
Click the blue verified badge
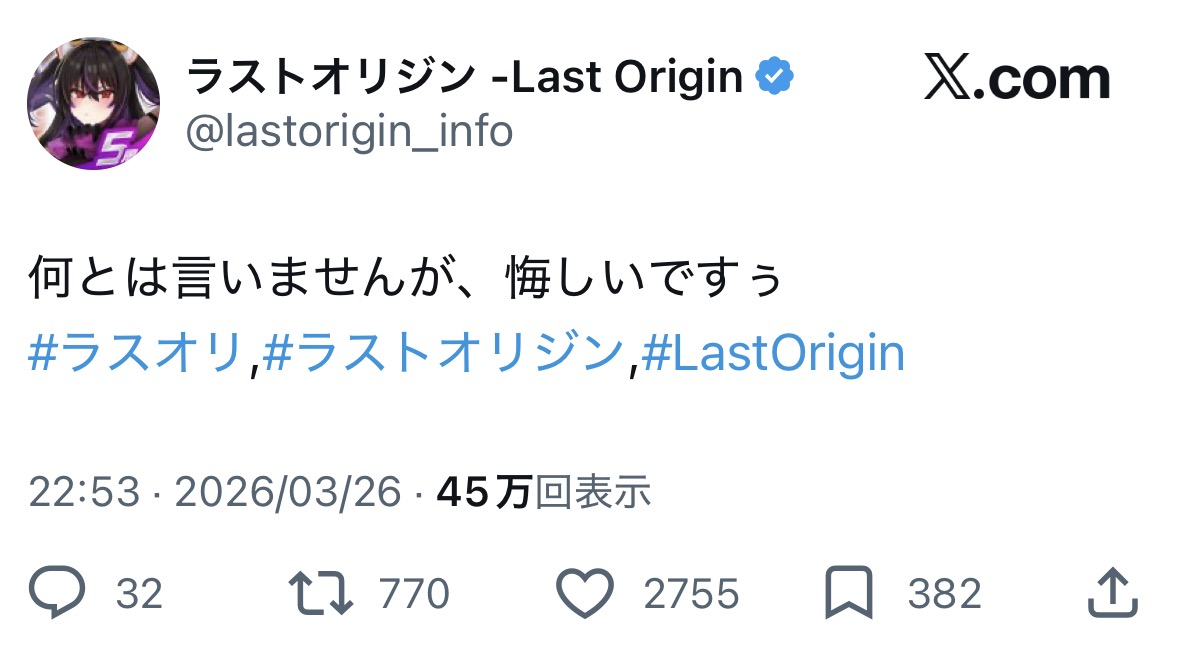(x=774, y=77)
